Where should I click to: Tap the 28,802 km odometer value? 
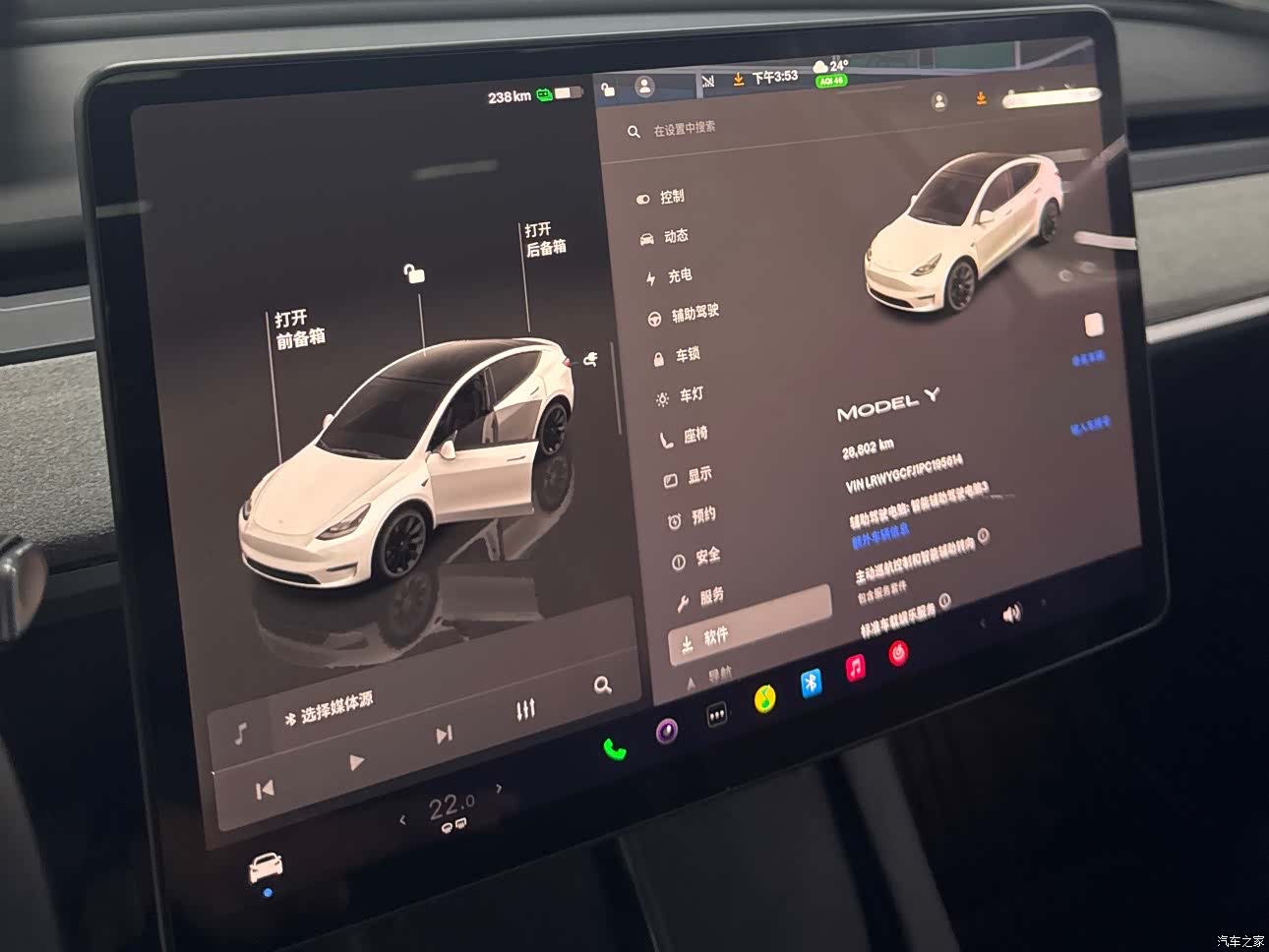tap(868, 449)
